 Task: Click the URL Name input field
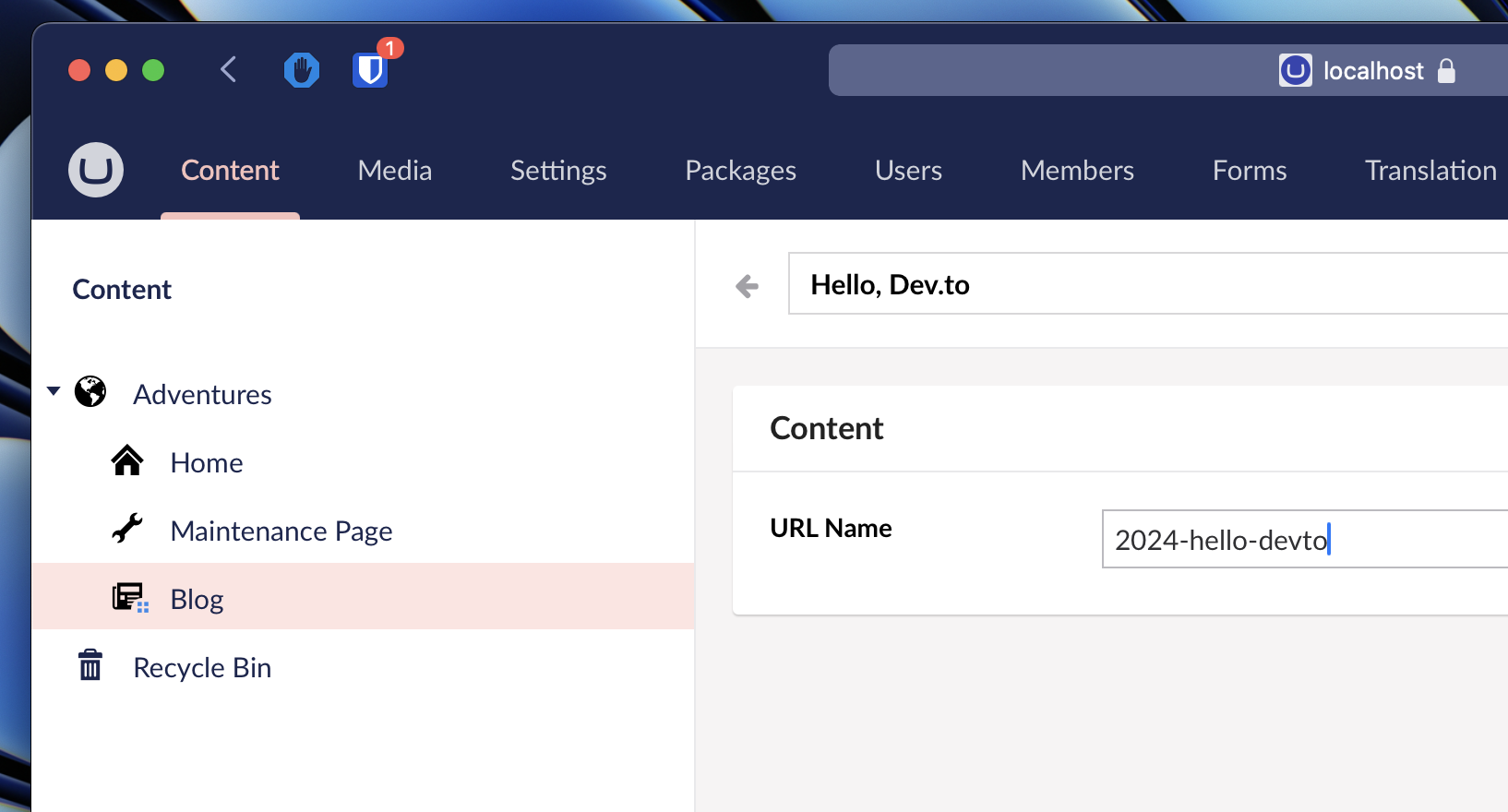1301,540
